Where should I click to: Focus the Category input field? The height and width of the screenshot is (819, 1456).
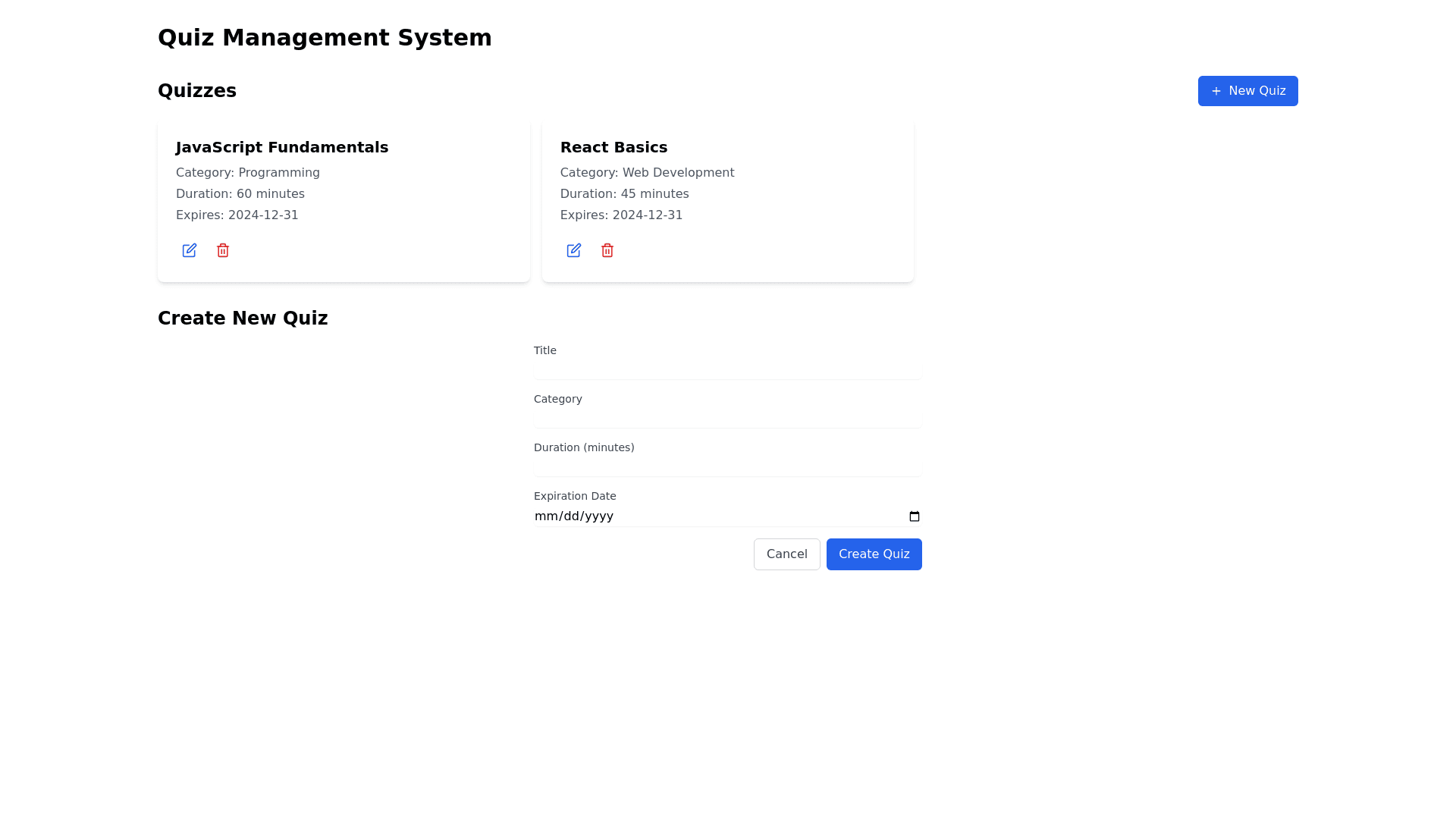(x=726, y=419)
